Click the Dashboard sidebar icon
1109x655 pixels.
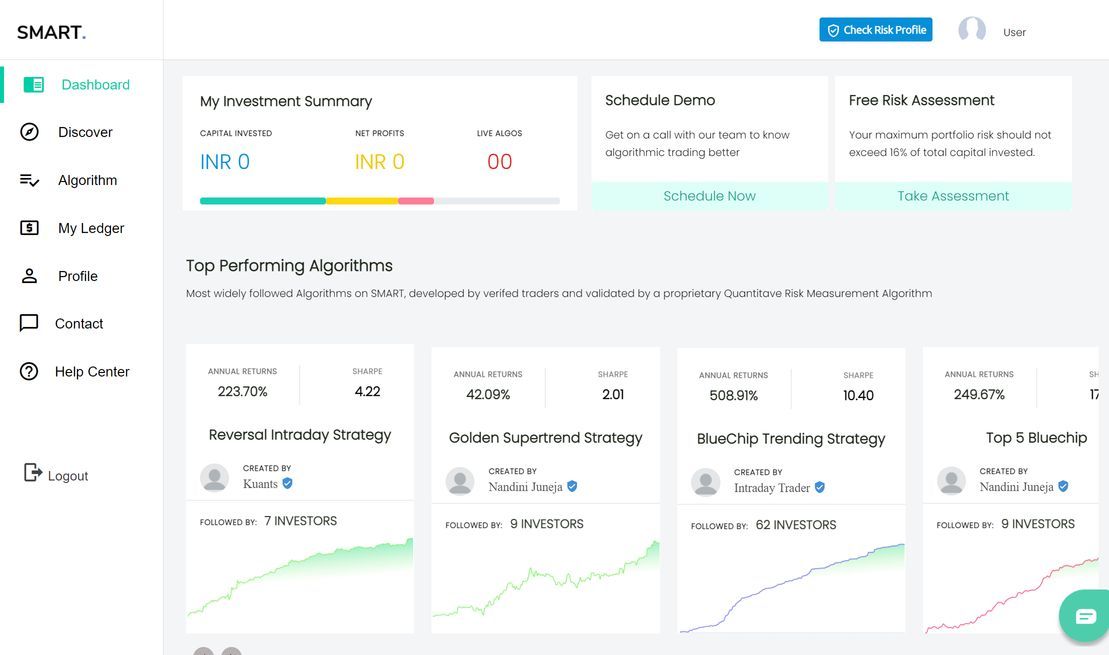(x=33, y=85)
